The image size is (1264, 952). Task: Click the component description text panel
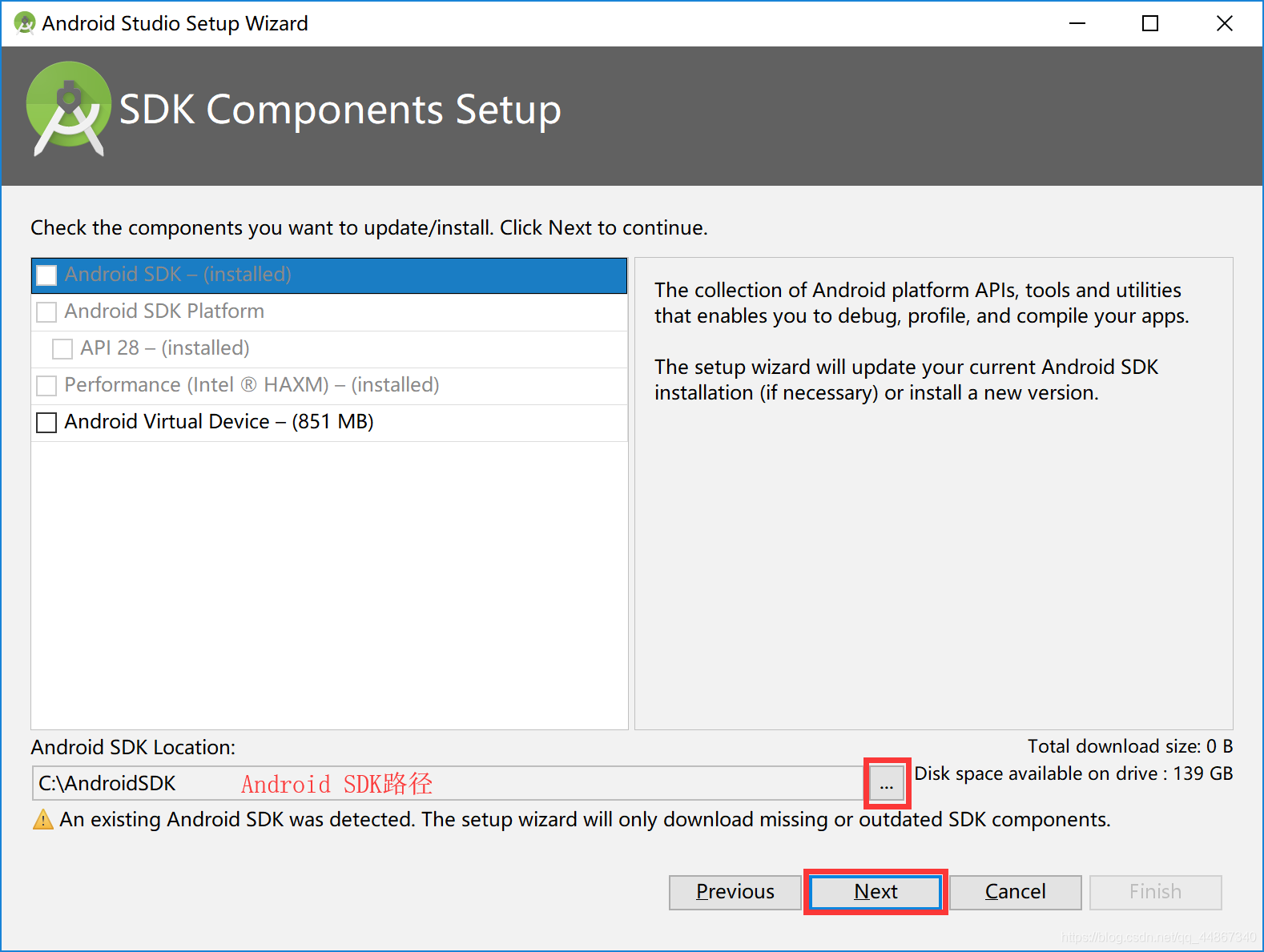click(x=934, y=493)
